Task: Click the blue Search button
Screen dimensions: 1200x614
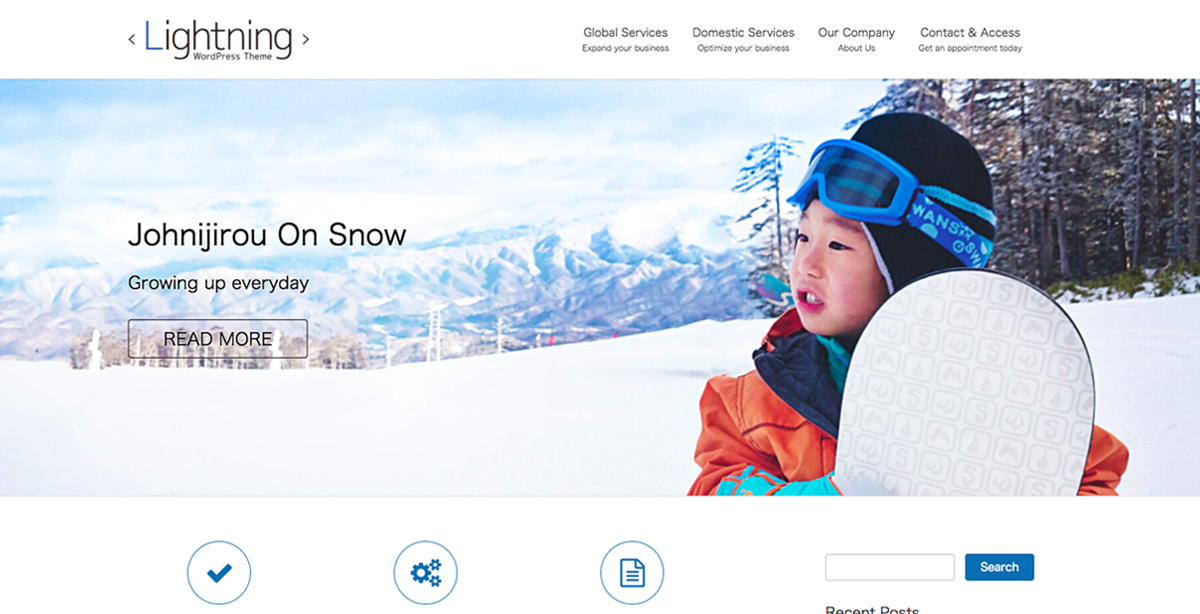Action: coord(999,567)
